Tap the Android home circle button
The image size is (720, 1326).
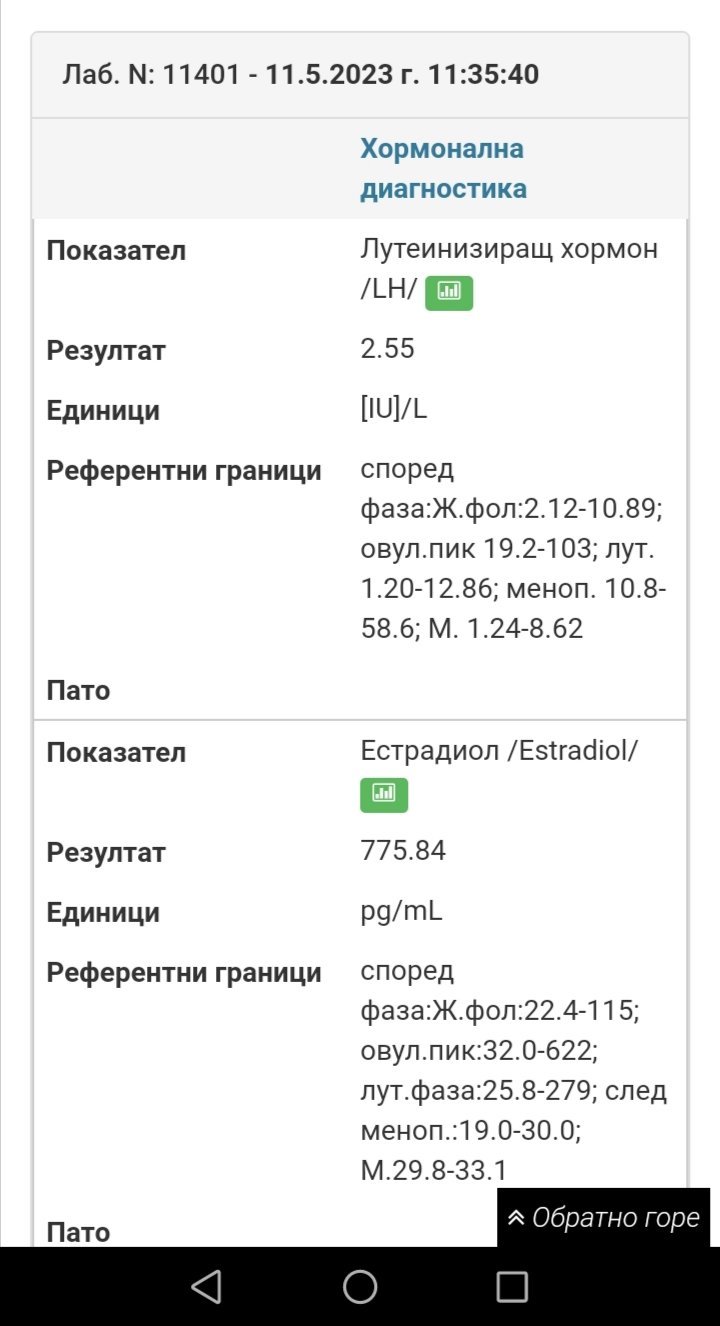coord(360,1286)
